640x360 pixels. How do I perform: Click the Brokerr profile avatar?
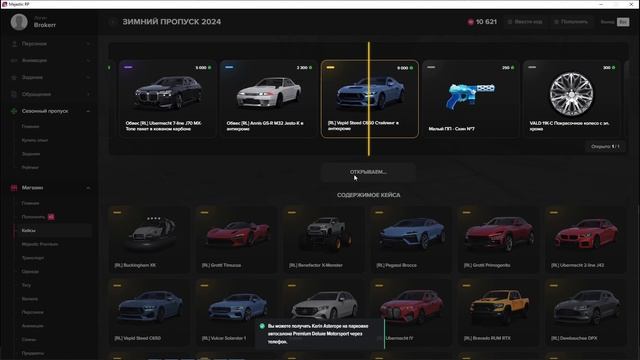[x=19, y=22]
